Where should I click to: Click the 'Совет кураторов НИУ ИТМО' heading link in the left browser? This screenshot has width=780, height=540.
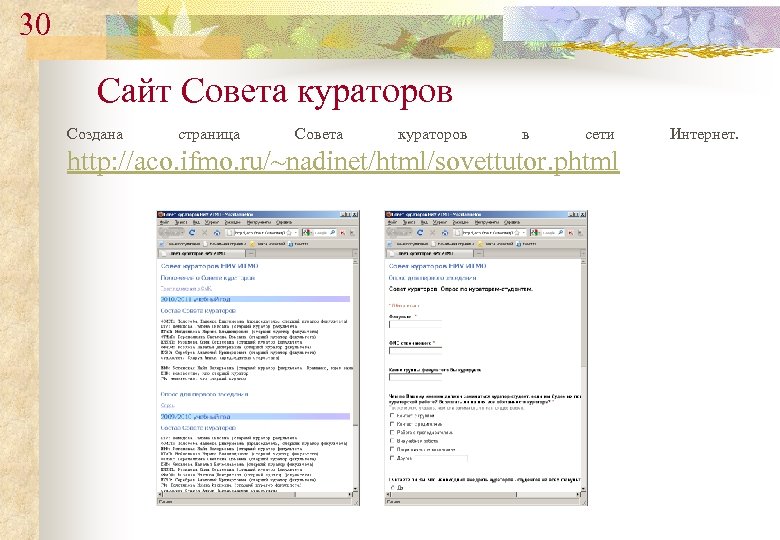(209, 266)
